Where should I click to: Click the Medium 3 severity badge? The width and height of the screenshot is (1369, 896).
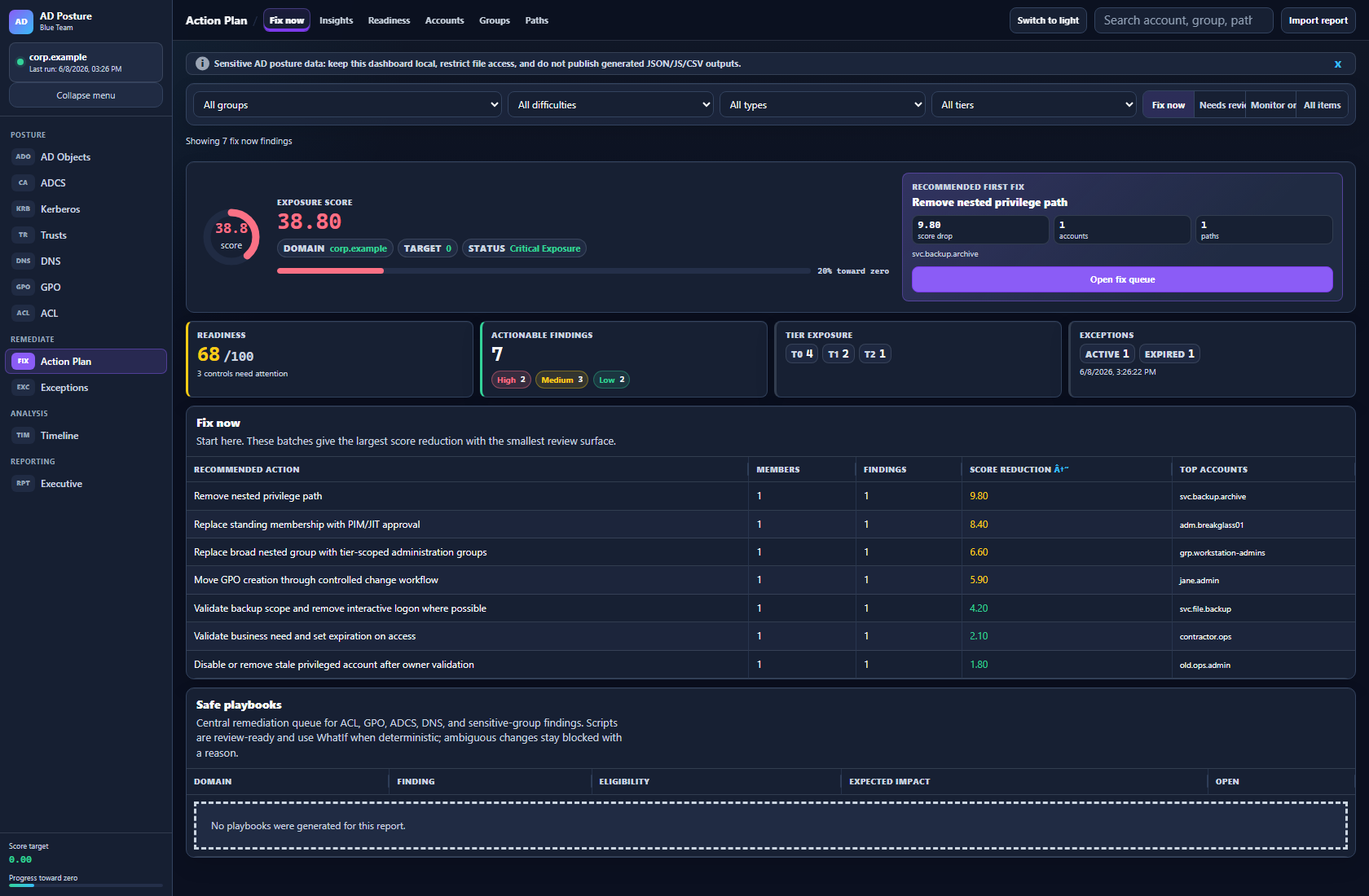(561, 380)
